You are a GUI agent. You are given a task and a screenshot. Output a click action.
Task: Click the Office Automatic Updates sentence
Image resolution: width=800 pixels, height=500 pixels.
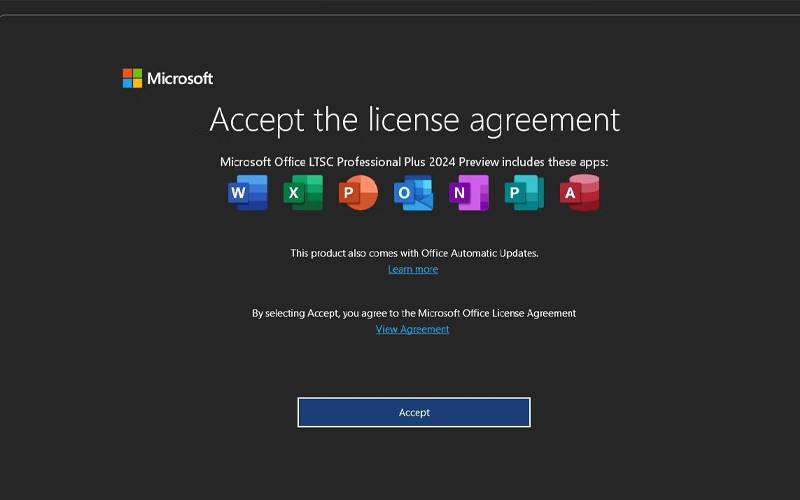414,253
